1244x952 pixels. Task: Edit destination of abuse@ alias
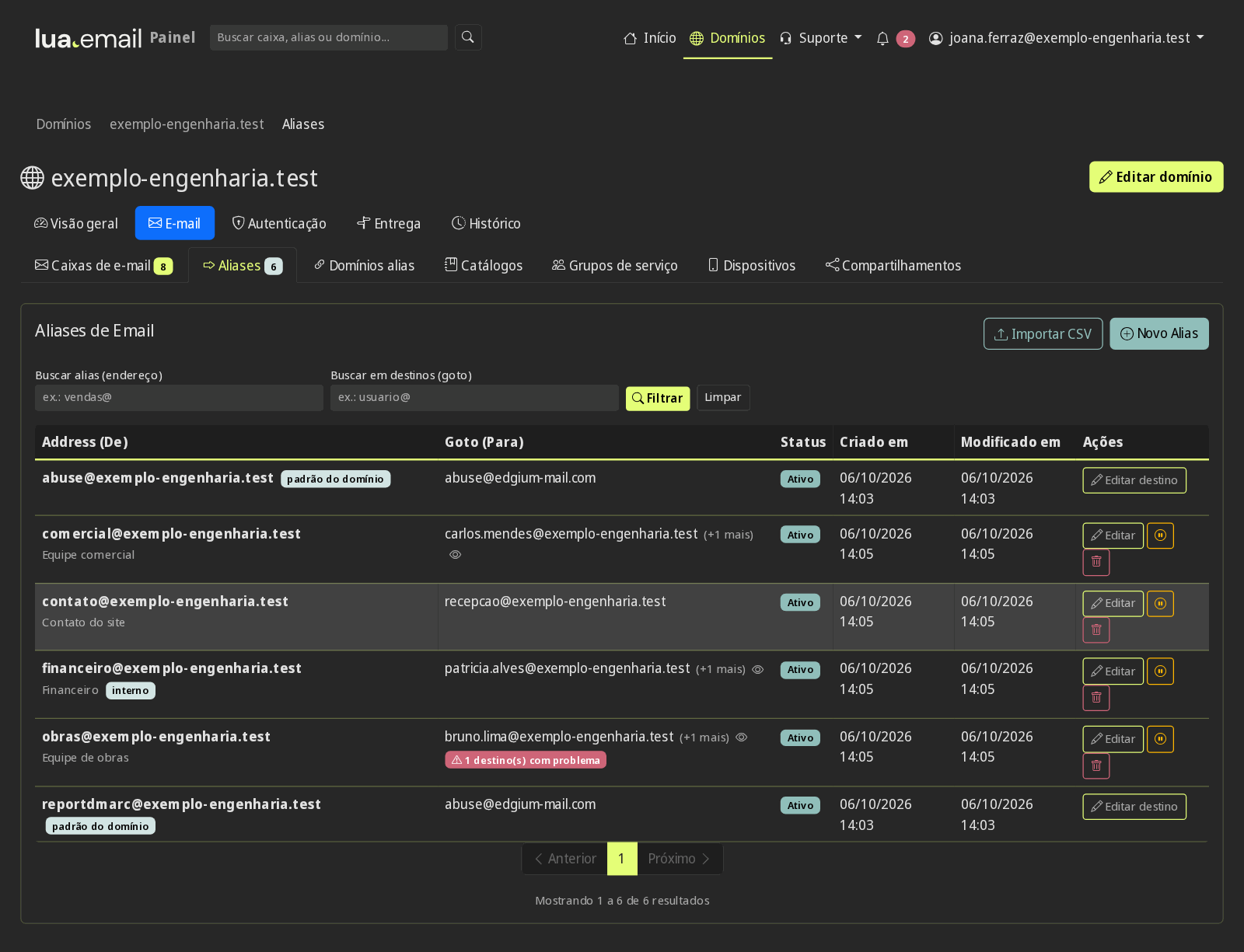1134,480
